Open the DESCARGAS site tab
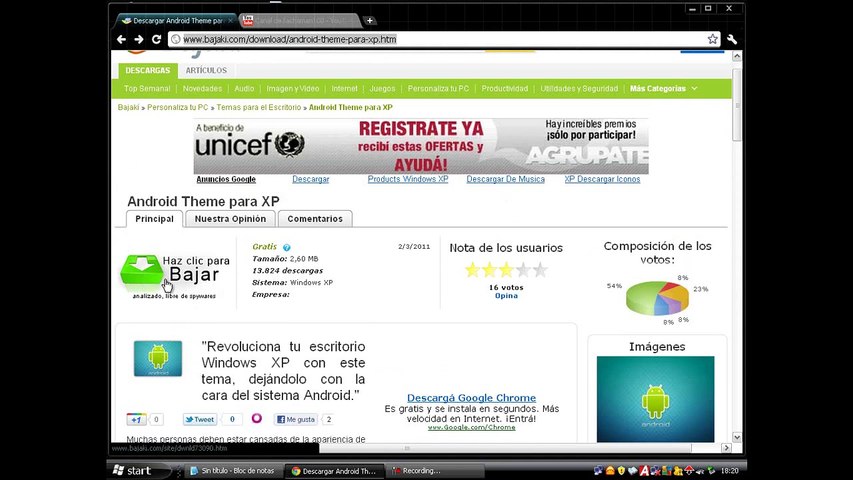This screenshot has height=480, width=853. pyautogui.click(x=147, y=70)
